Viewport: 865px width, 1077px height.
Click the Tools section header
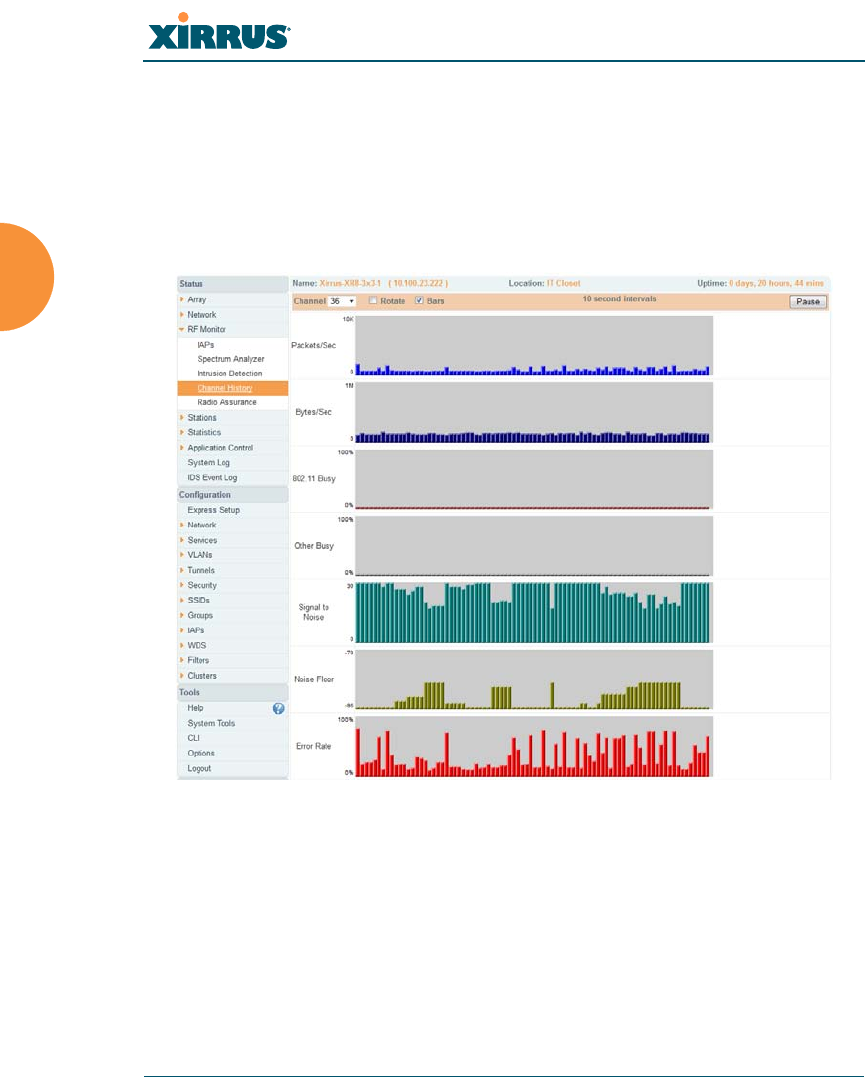coord(232,692)
